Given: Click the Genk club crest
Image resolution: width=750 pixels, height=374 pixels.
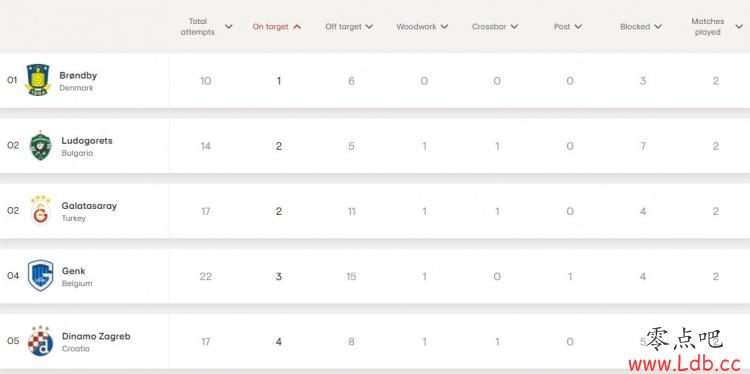Looking at the screenshot, I should pos(40,275).
